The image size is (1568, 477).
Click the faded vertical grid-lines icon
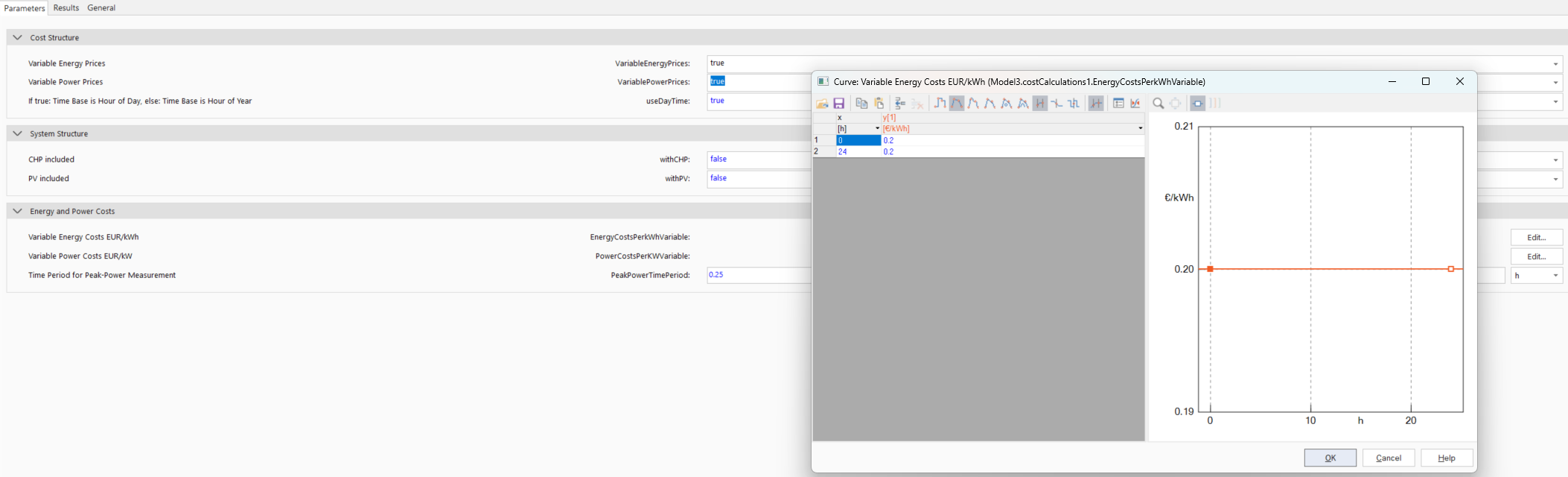[x=1214, y=103]
